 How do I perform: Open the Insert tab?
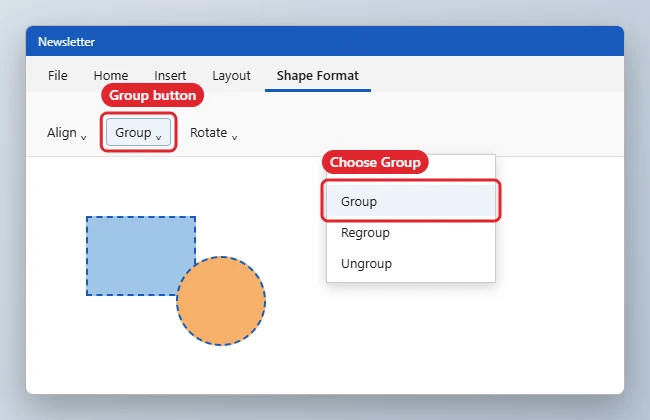point(170,75)
